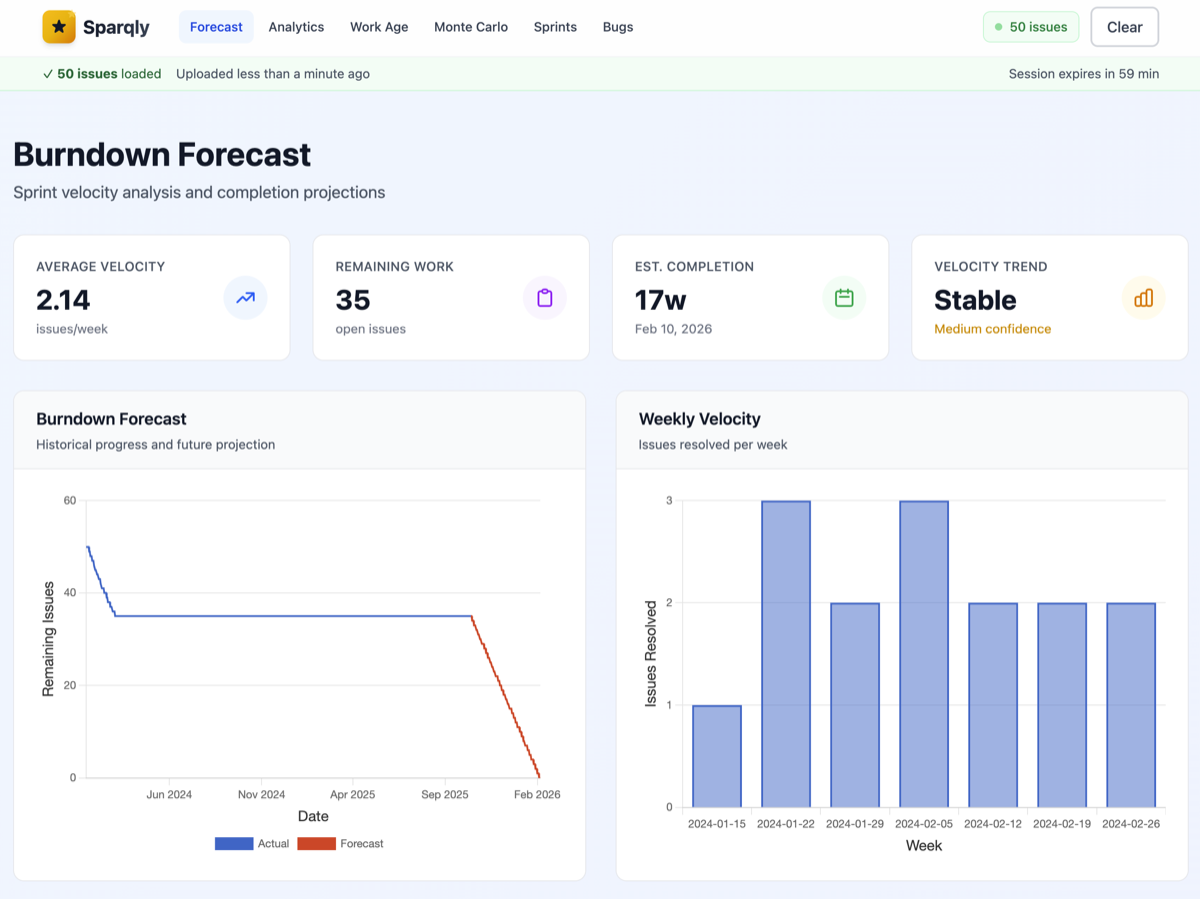This screenshot has height=899, width=1200.
Task: Toggle the Forecast series in chart legend
Action: pos(341,844)
